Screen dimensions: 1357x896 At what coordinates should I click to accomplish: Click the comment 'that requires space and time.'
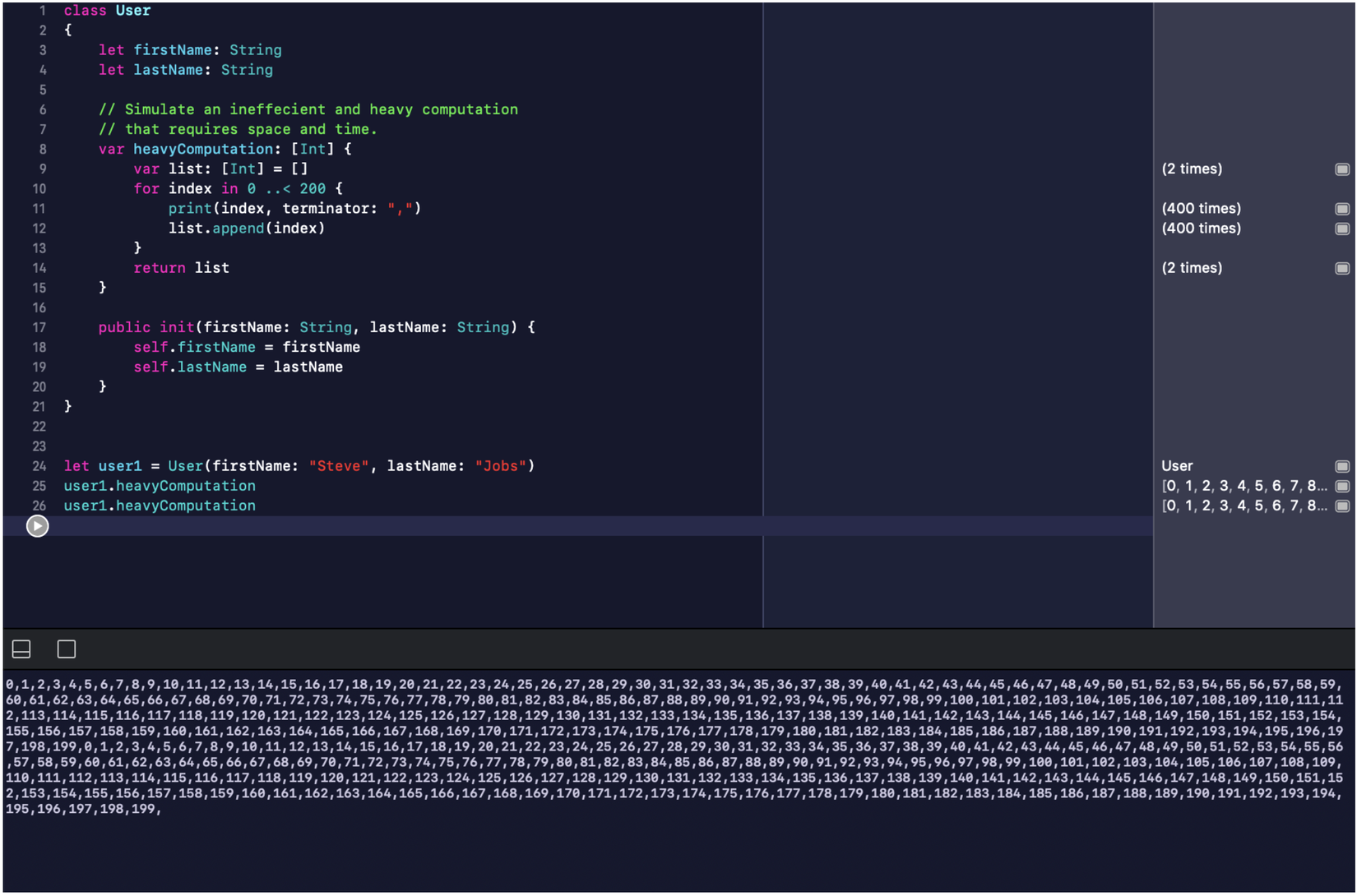click(x=238, y=129)
